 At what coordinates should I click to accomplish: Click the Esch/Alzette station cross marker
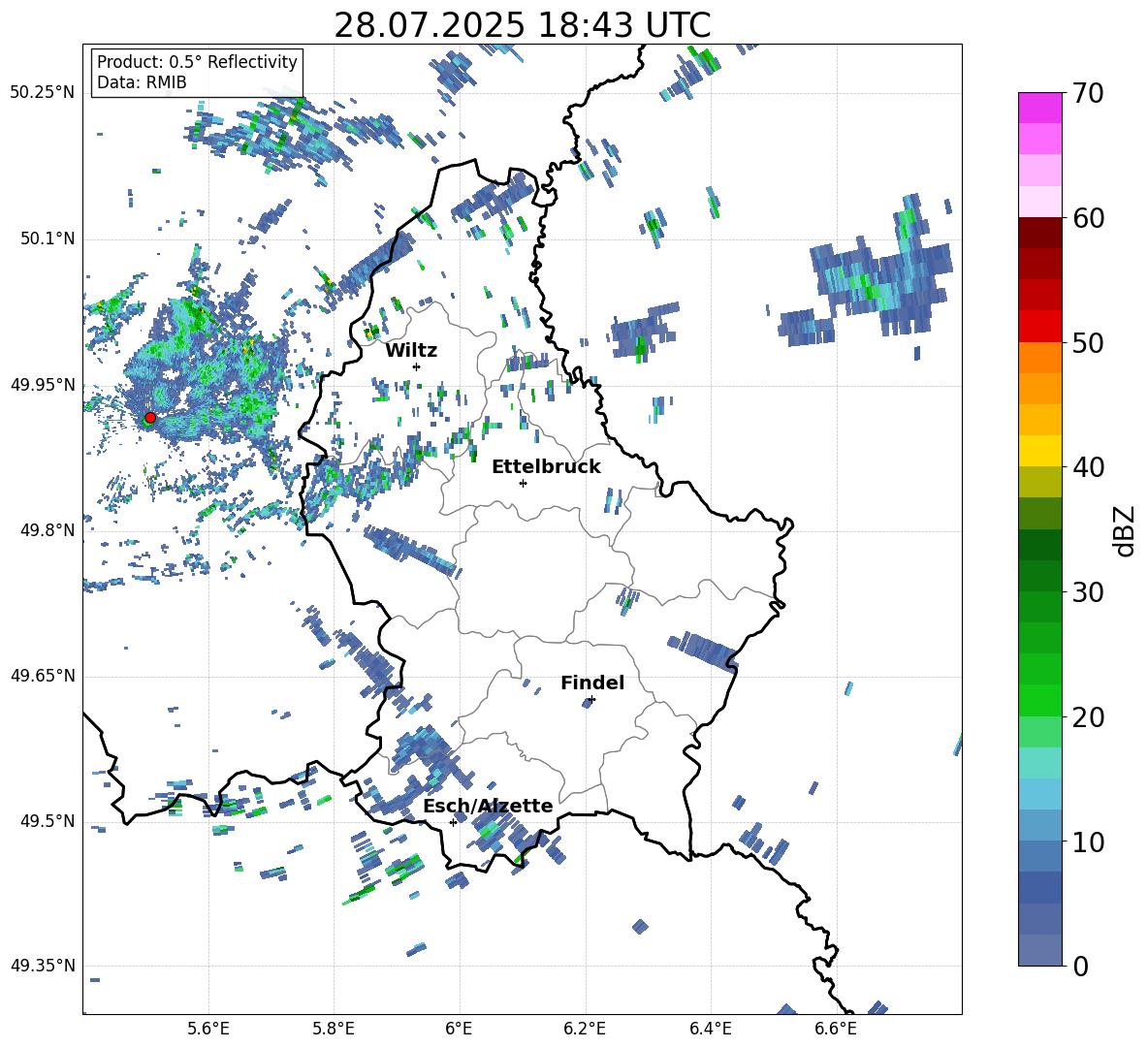(x=453, y=822)
